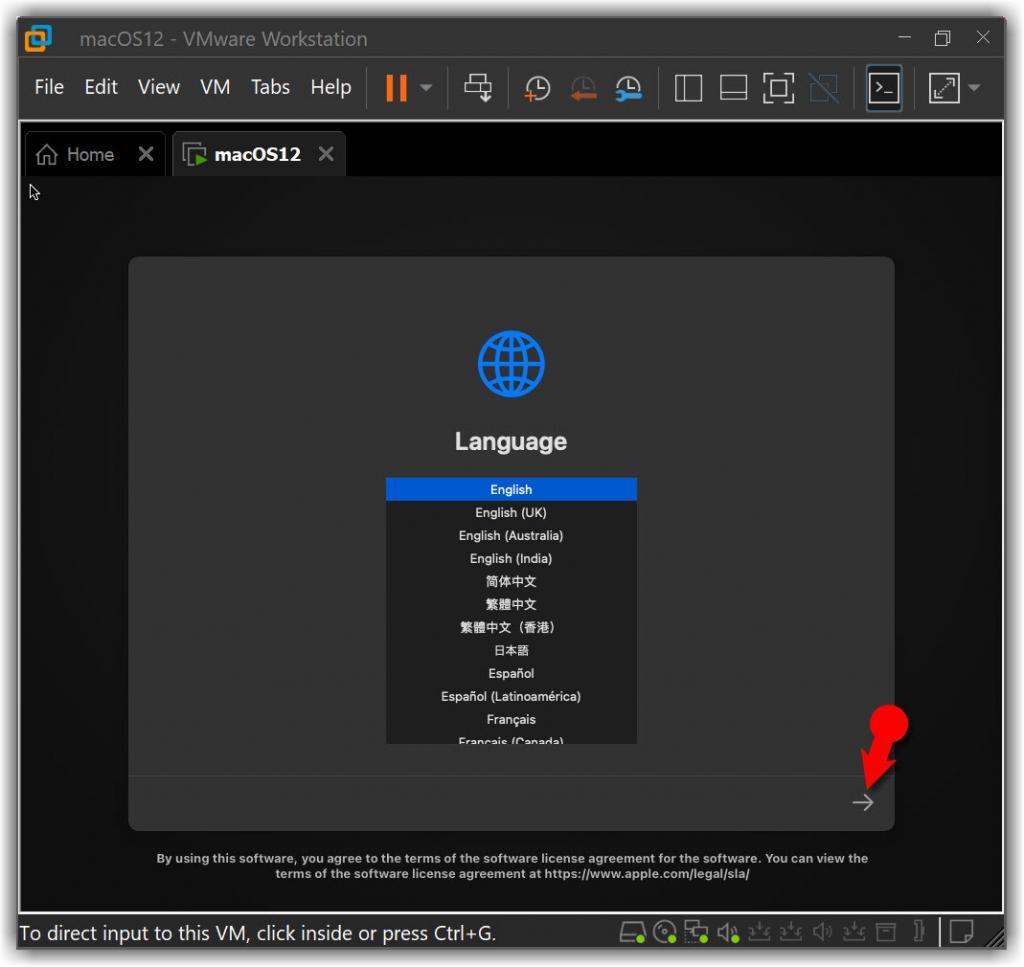Screen dimensions: 1024x967
Task: Enter full screen mode
Action: [x=778, y=88]
